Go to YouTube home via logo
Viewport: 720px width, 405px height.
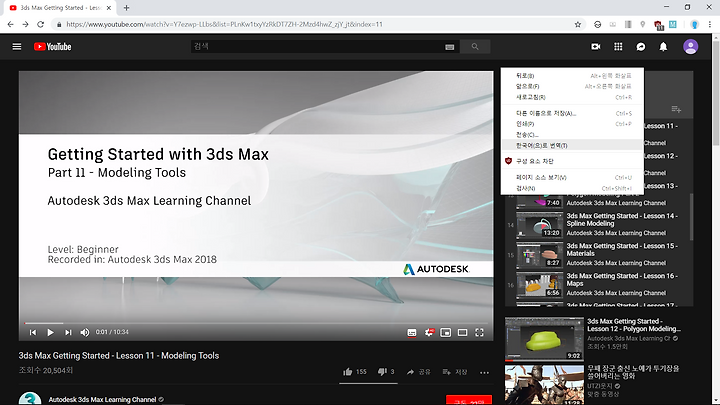tap(52, 46)
